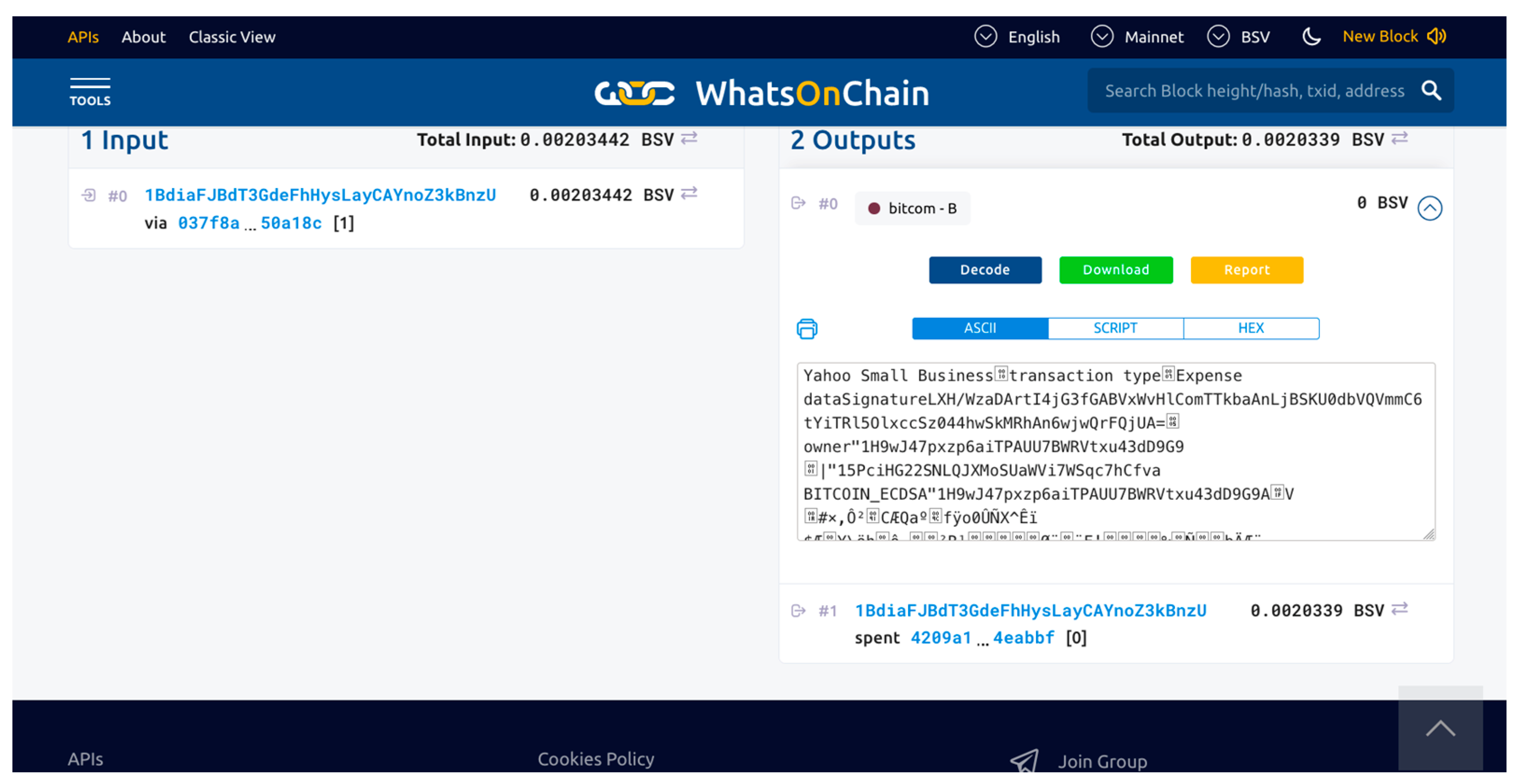Viewport: 1522px width, 784px height.
Task: Click the input #0 arrow icon
Action: click(89, 195)
